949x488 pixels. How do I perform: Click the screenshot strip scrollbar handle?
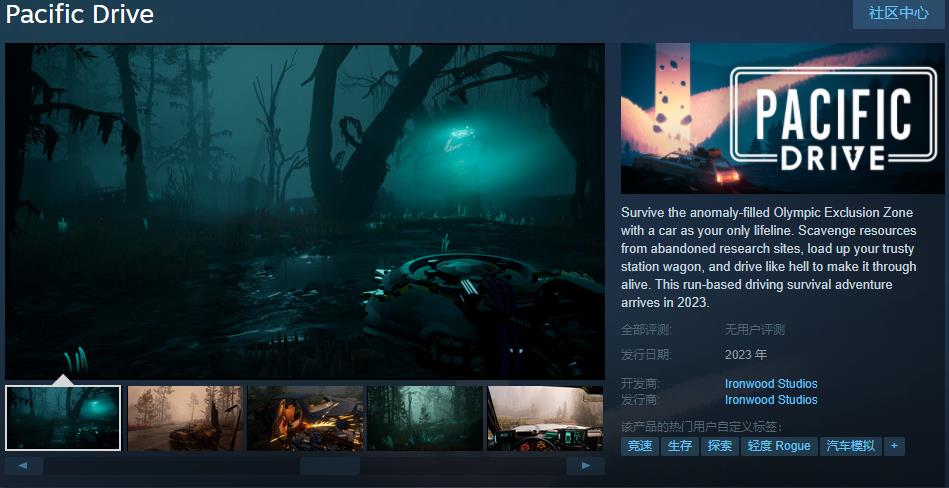pos(329,466)
